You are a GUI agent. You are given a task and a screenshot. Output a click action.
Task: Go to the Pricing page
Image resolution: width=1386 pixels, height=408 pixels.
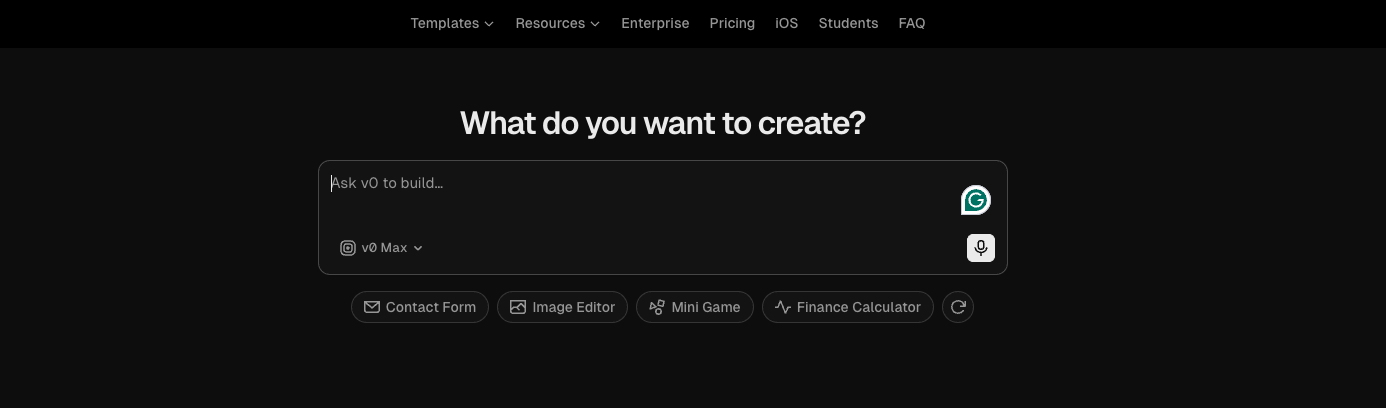[x=732, y=23]
